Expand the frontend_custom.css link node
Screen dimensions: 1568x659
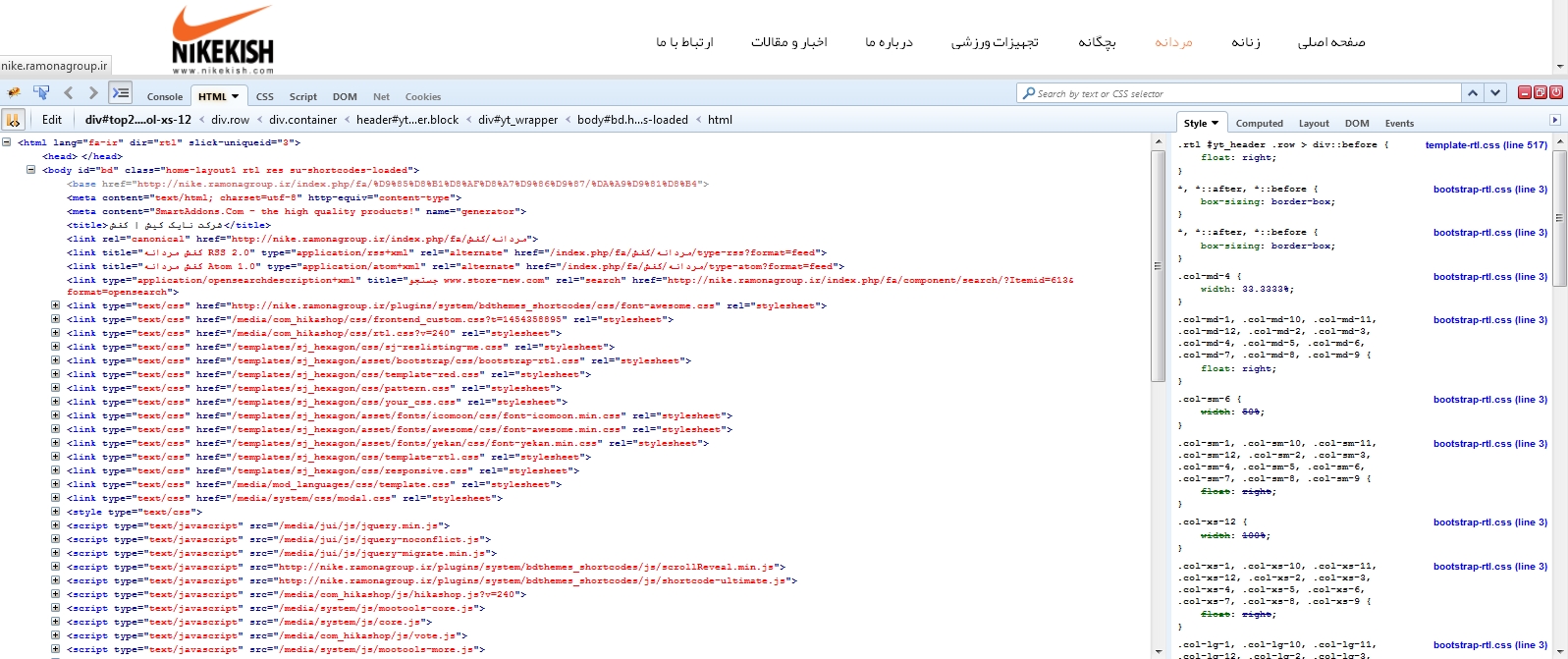coord(56,319)
